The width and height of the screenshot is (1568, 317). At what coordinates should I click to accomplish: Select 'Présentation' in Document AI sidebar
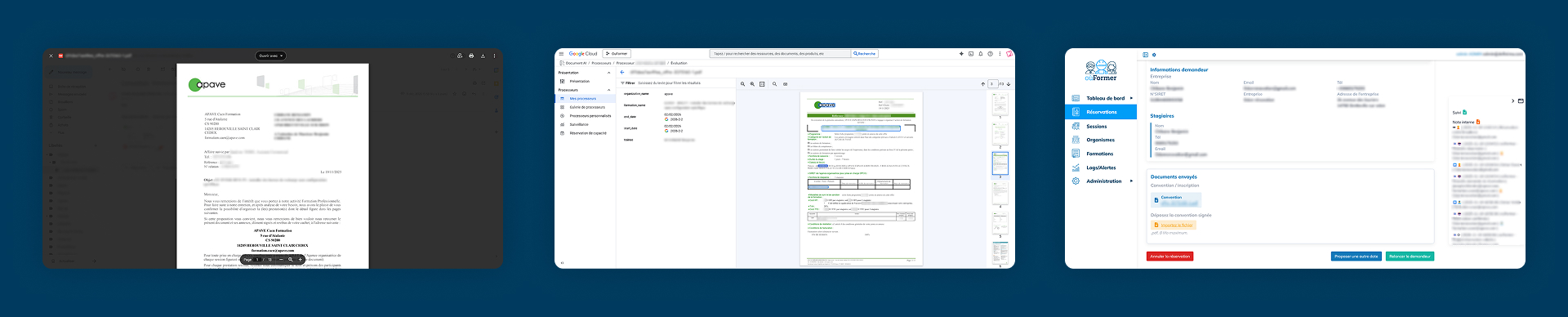579,81
